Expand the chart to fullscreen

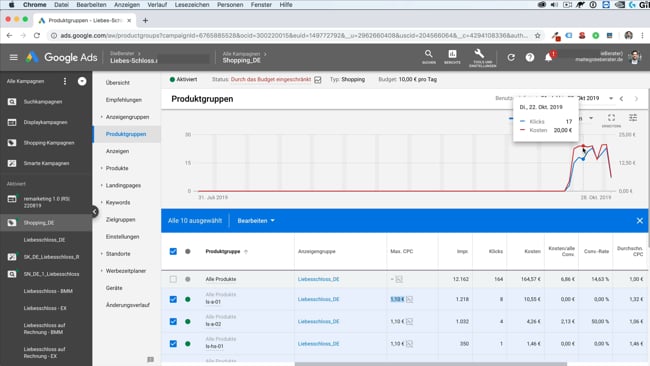click(611, 119)
